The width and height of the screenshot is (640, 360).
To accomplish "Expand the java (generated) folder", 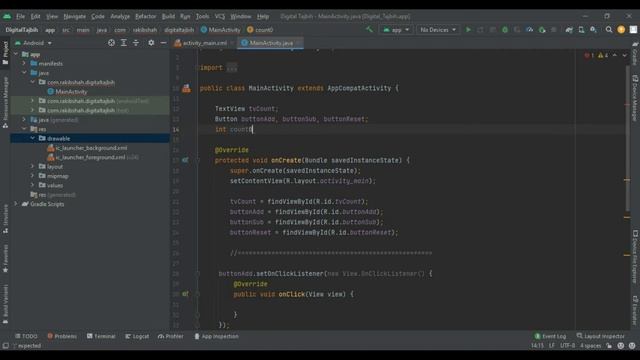I will click(x=24, y=120).
